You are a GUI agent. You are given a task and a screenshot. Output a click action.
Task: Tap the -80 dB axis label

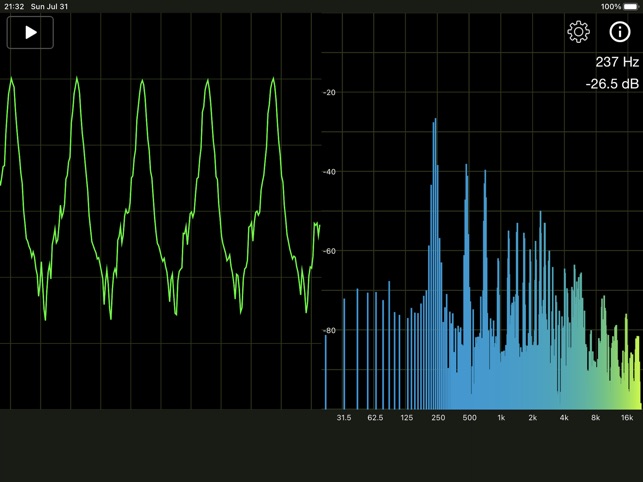(329, 330)
